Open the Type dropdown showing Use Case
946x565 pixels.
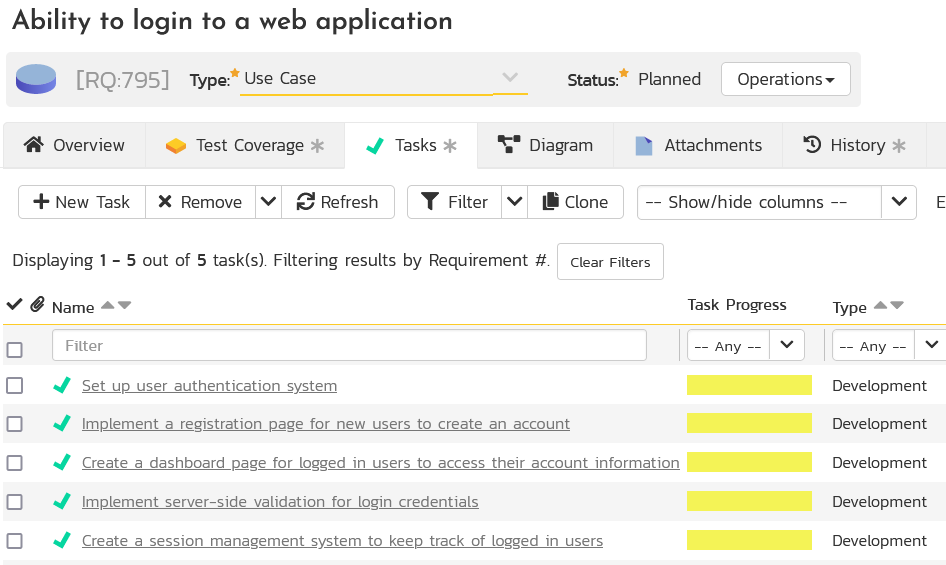(x=383, y=78)
